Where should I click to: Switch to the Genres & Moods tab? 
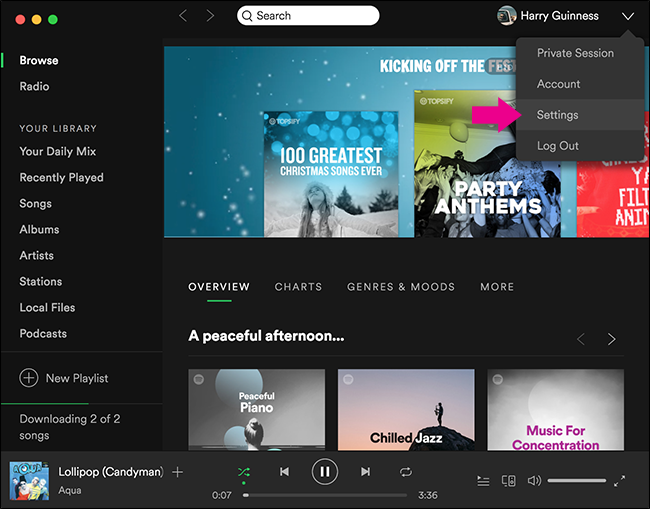click(401, 287)
